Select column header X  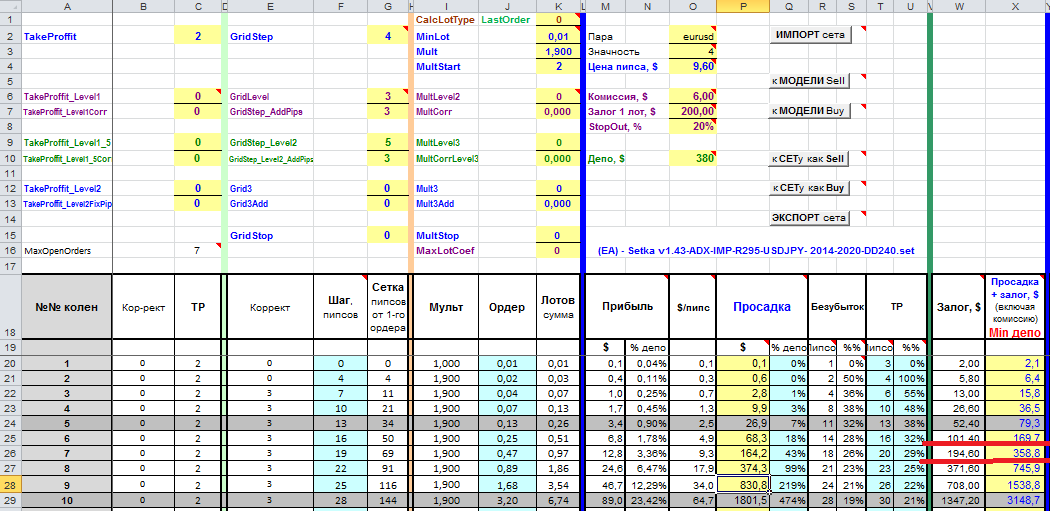click(1015, 6)
